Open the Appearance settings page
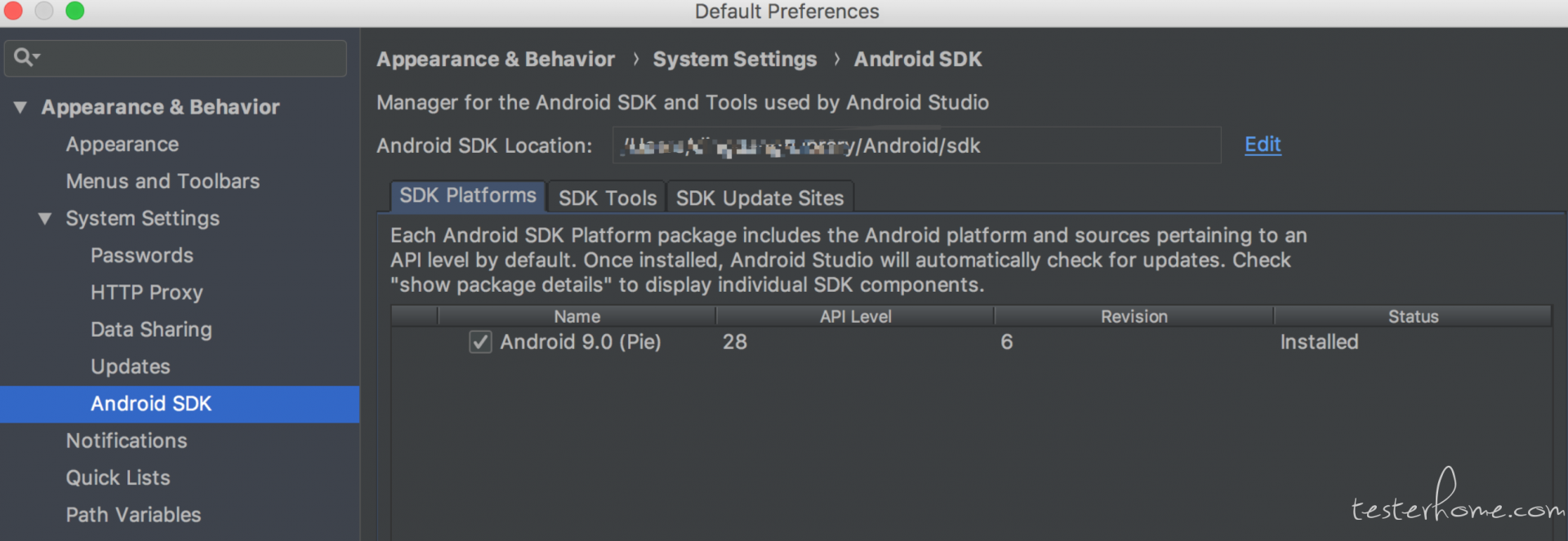 (x=122, y=145)
